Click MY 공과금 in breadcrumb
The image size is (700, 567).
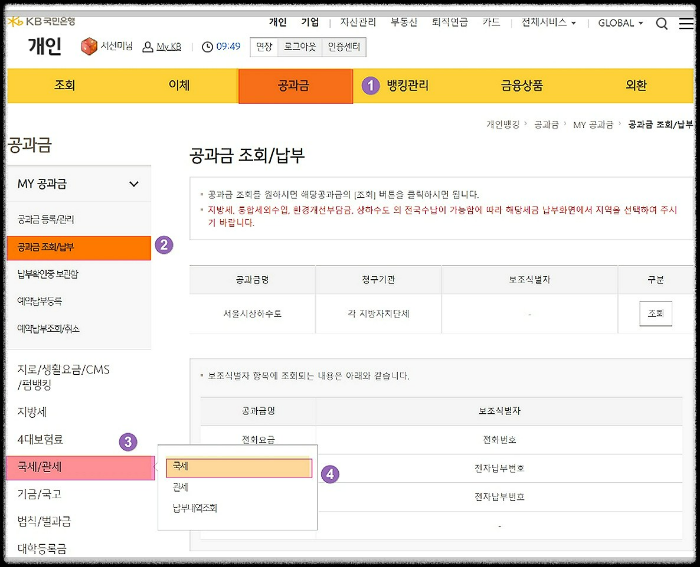click(x=593, y=125)
